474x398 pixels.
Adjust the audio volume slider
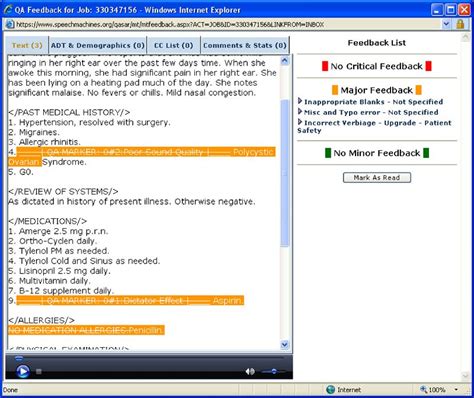[274, 371]
